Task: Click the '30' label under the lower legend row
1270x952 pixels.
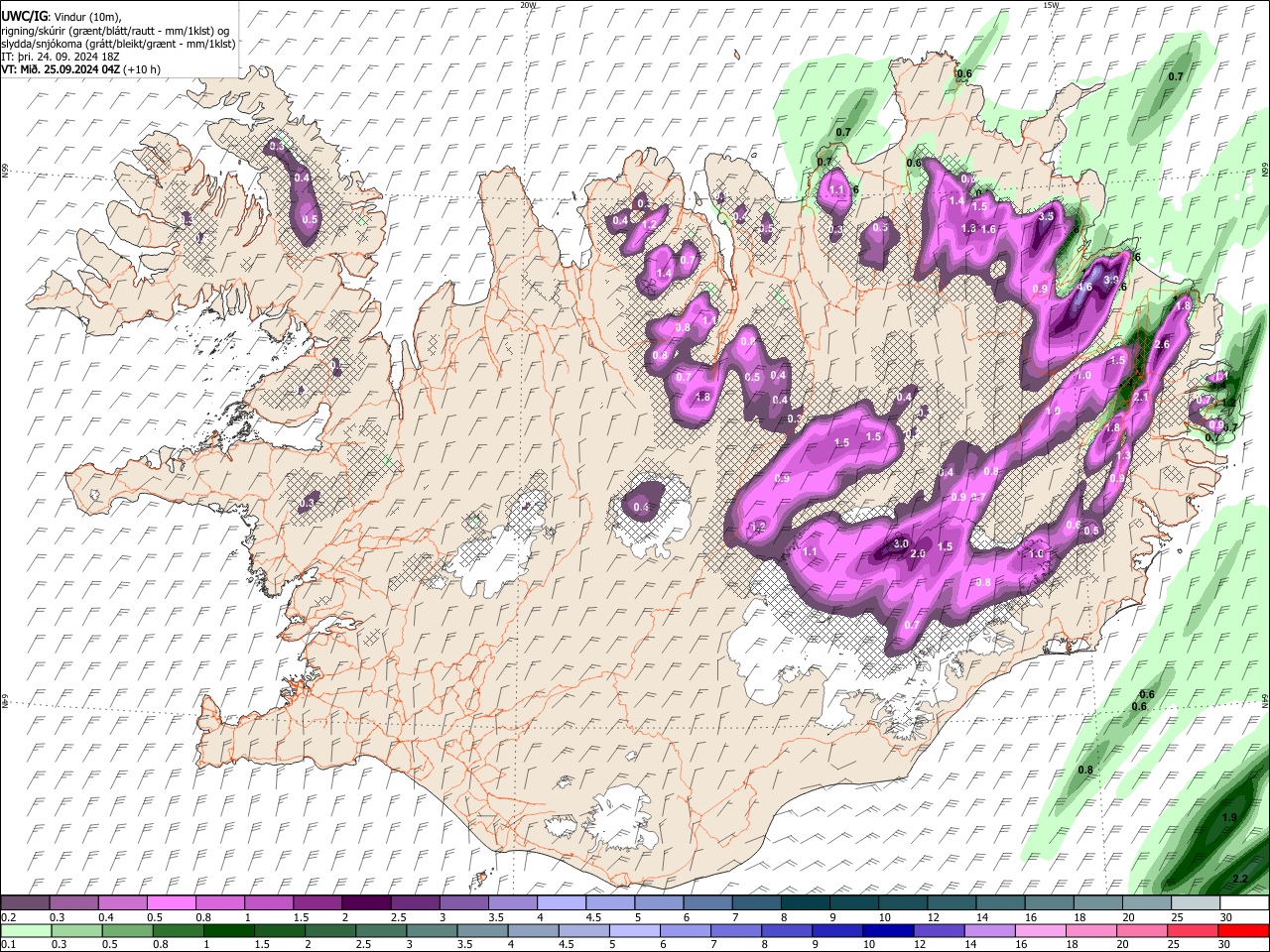Action: tap(1226, 944)
